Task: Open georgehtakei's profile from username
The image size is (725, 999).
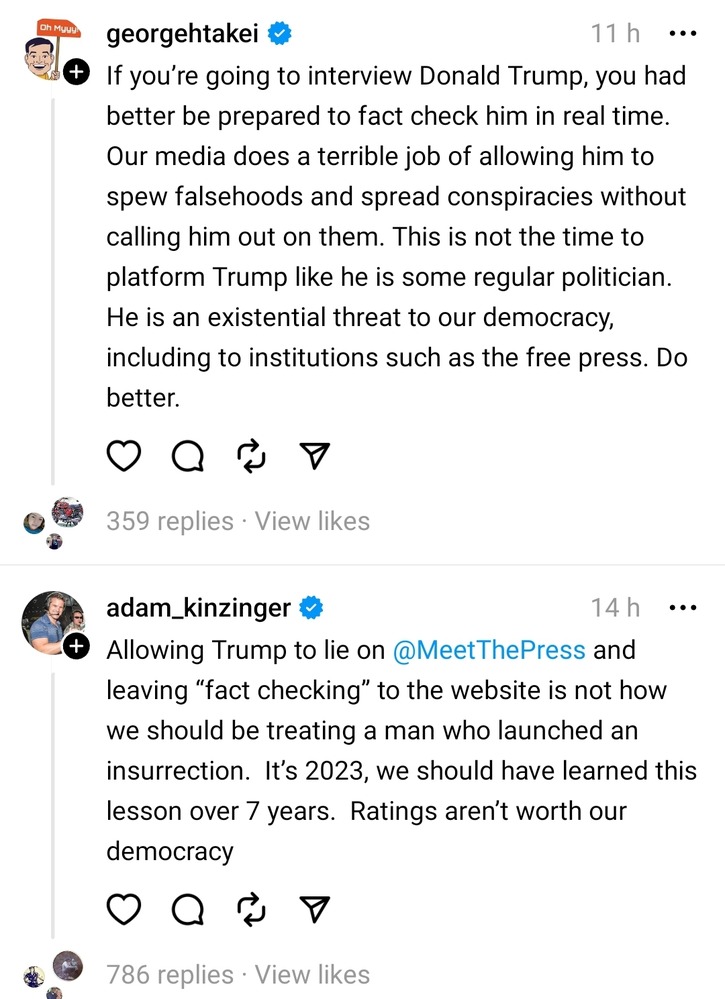Action: tap(182, 34)
